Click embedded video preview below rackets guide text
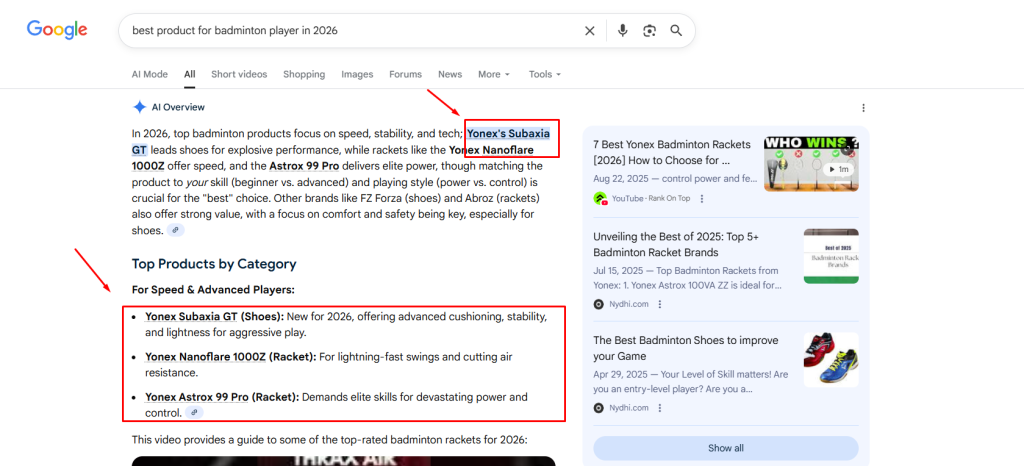 [x=344, y=461]
